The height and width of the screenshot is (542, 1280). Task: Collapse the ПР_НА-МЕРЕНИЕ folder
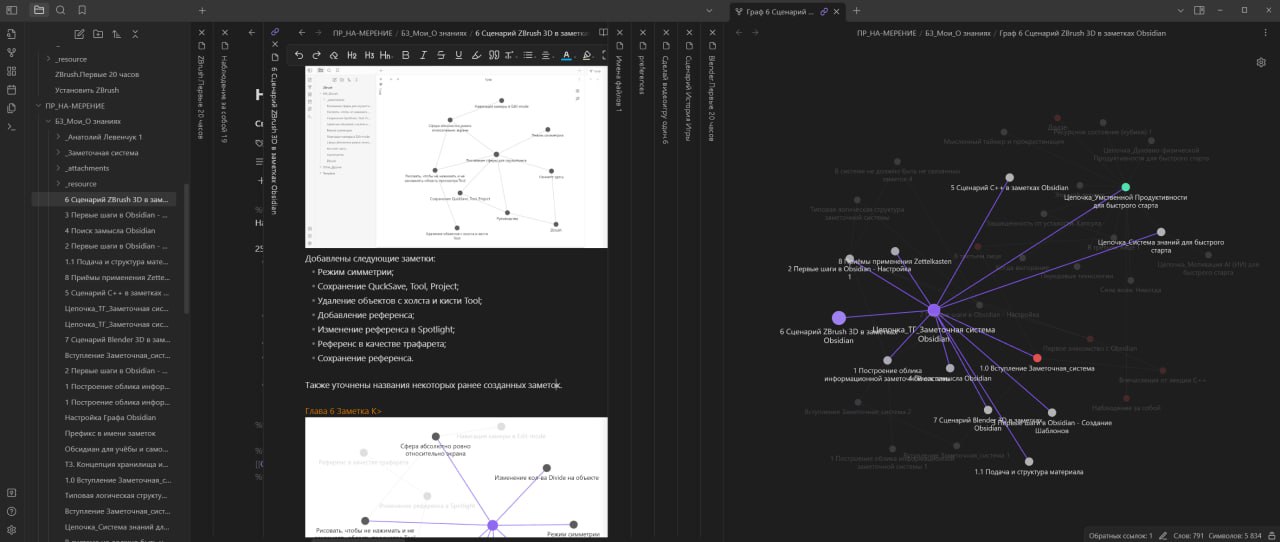click(x=39, y=105)
